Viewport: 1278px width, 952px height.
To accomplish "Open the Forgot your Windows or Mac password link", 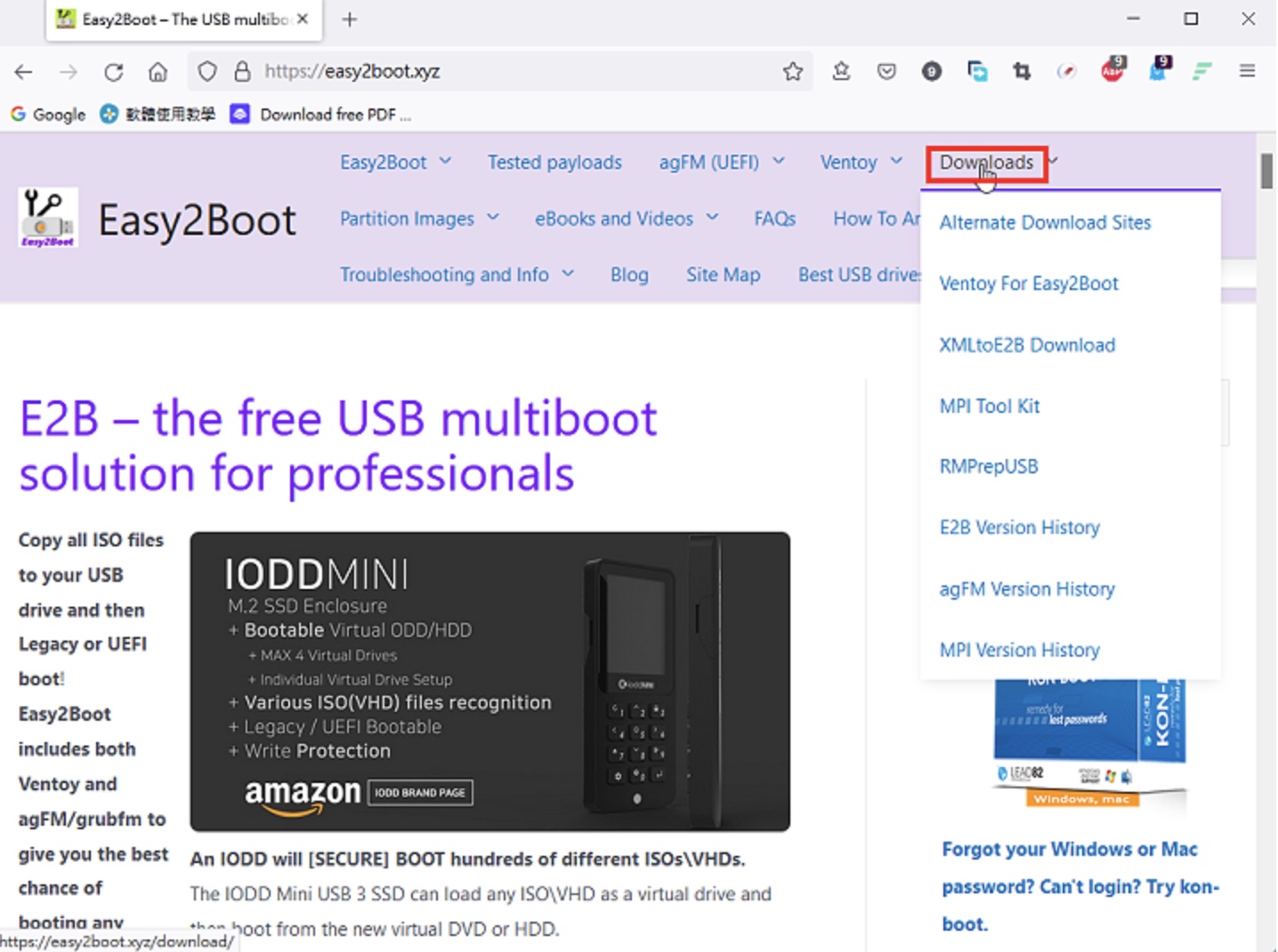I will coord(1080,886).
